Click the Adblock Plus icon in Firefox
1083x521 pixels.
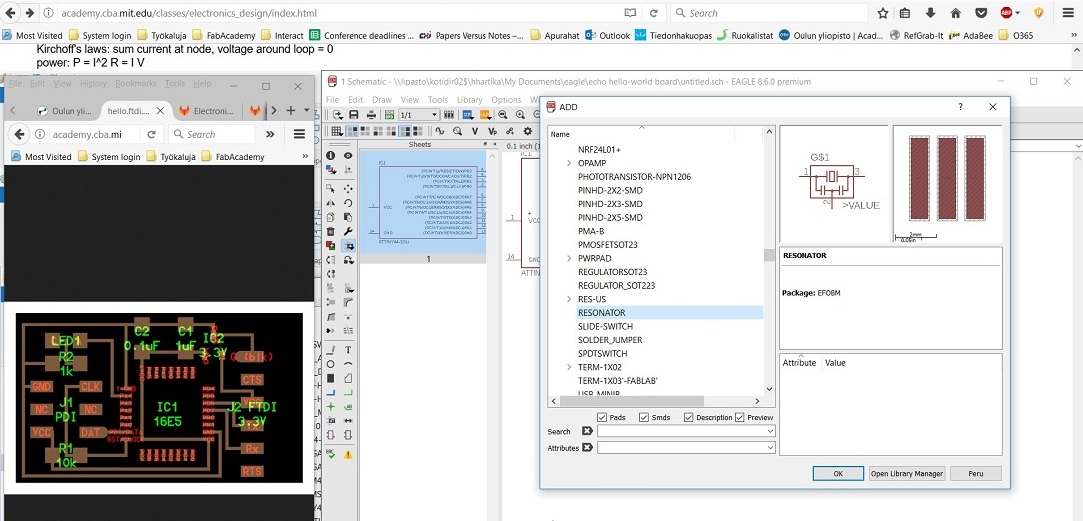pos(1006,13)
